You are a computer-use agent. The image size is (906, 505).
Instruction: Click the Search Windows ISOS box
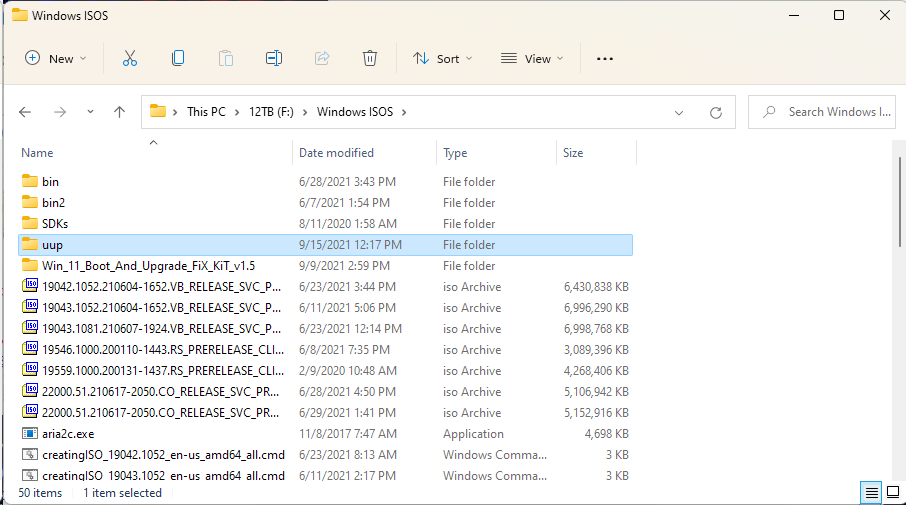pos(830,112)
